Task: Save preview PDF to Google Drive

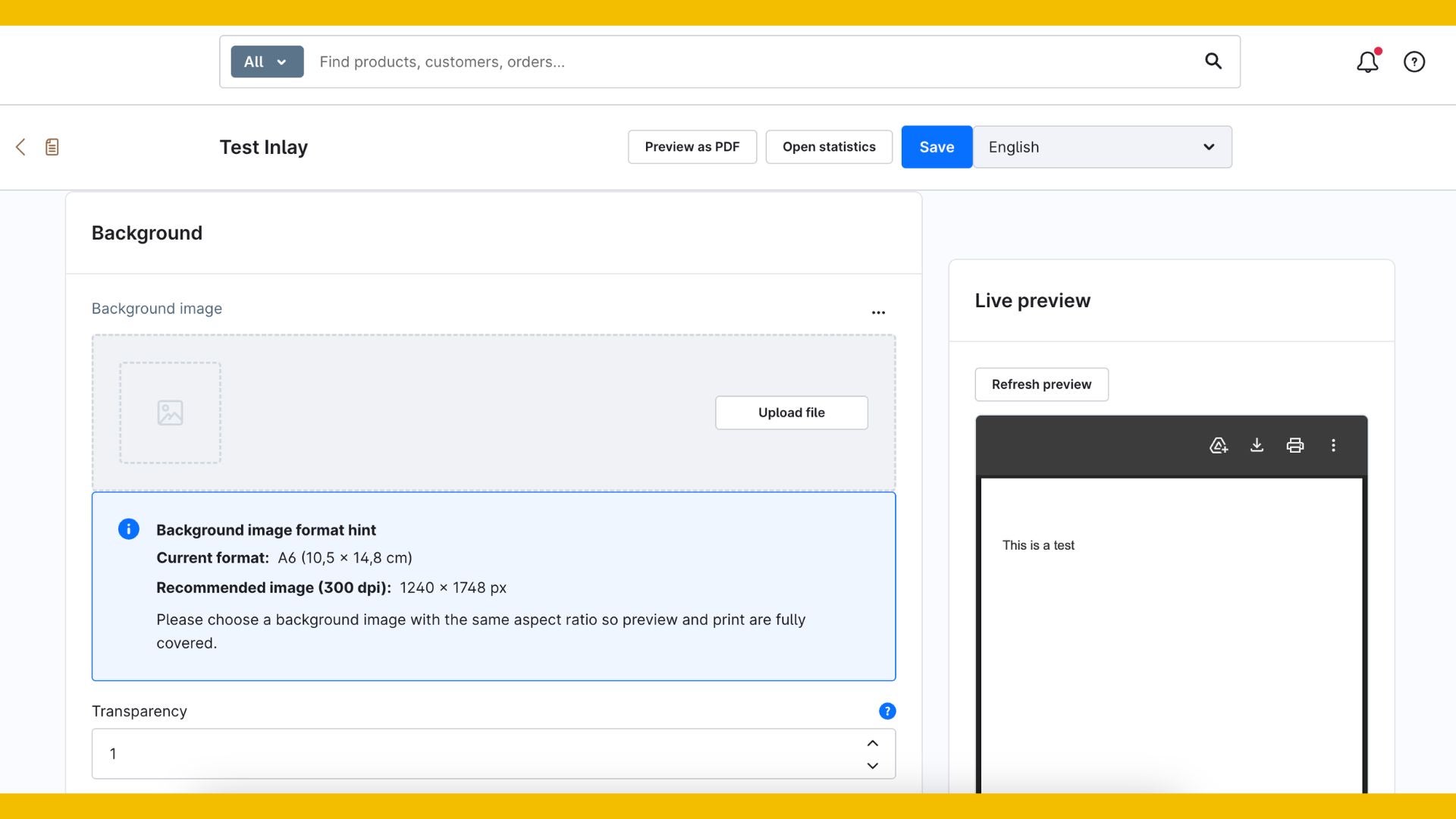Action: pyautogui.click(x=1218, y=446)
